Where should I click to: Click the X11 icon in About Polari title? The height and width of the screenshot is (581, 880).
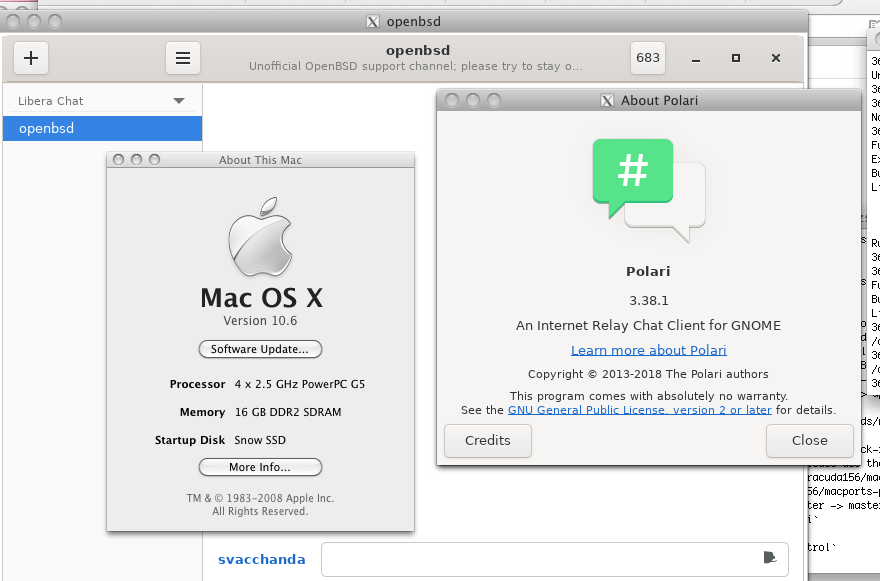607,100
